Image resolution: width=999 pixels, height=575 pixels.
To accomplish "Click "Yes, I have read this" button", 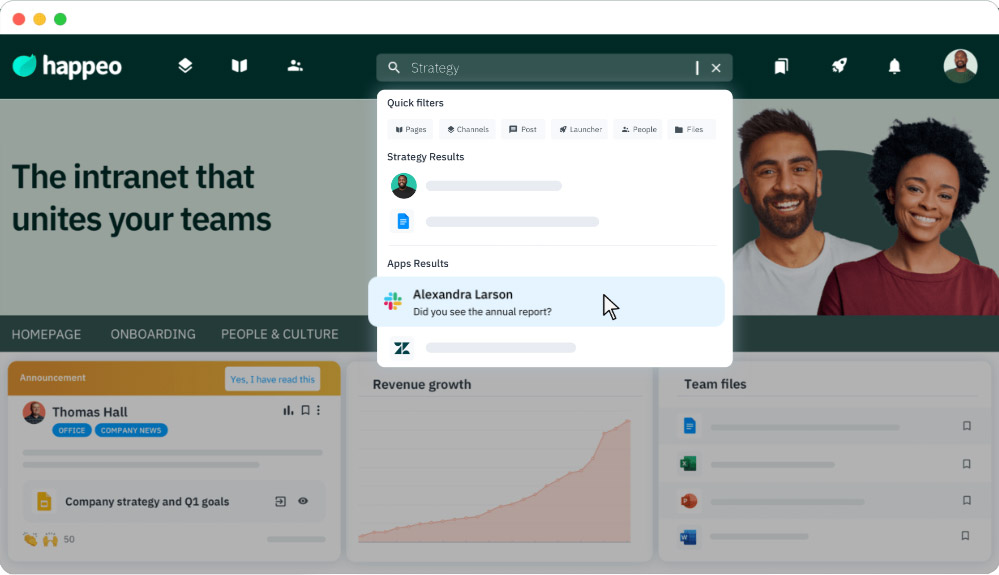I will coord(273,379).
